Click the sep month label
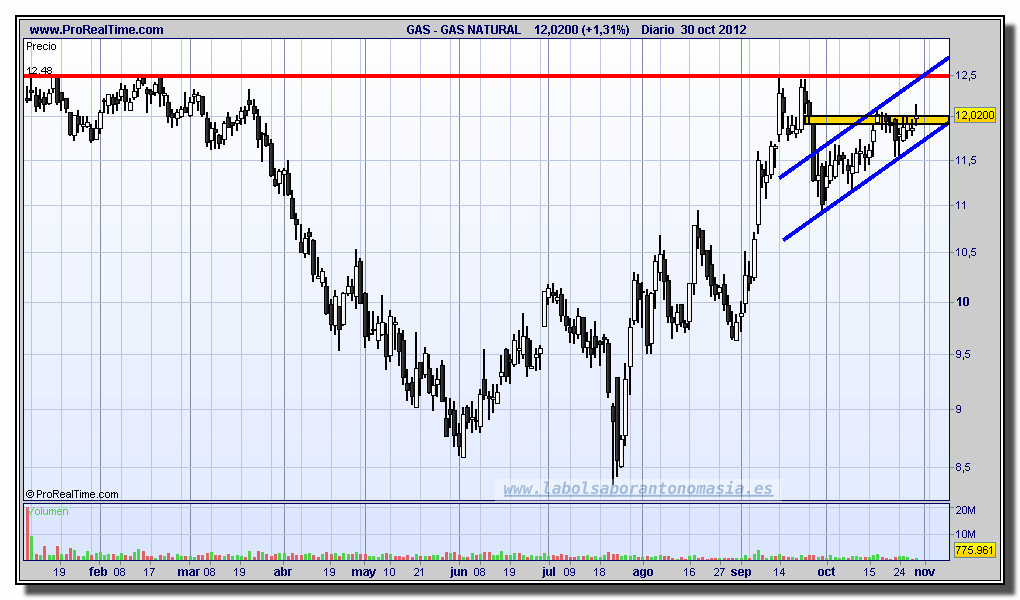 [741, 572]
